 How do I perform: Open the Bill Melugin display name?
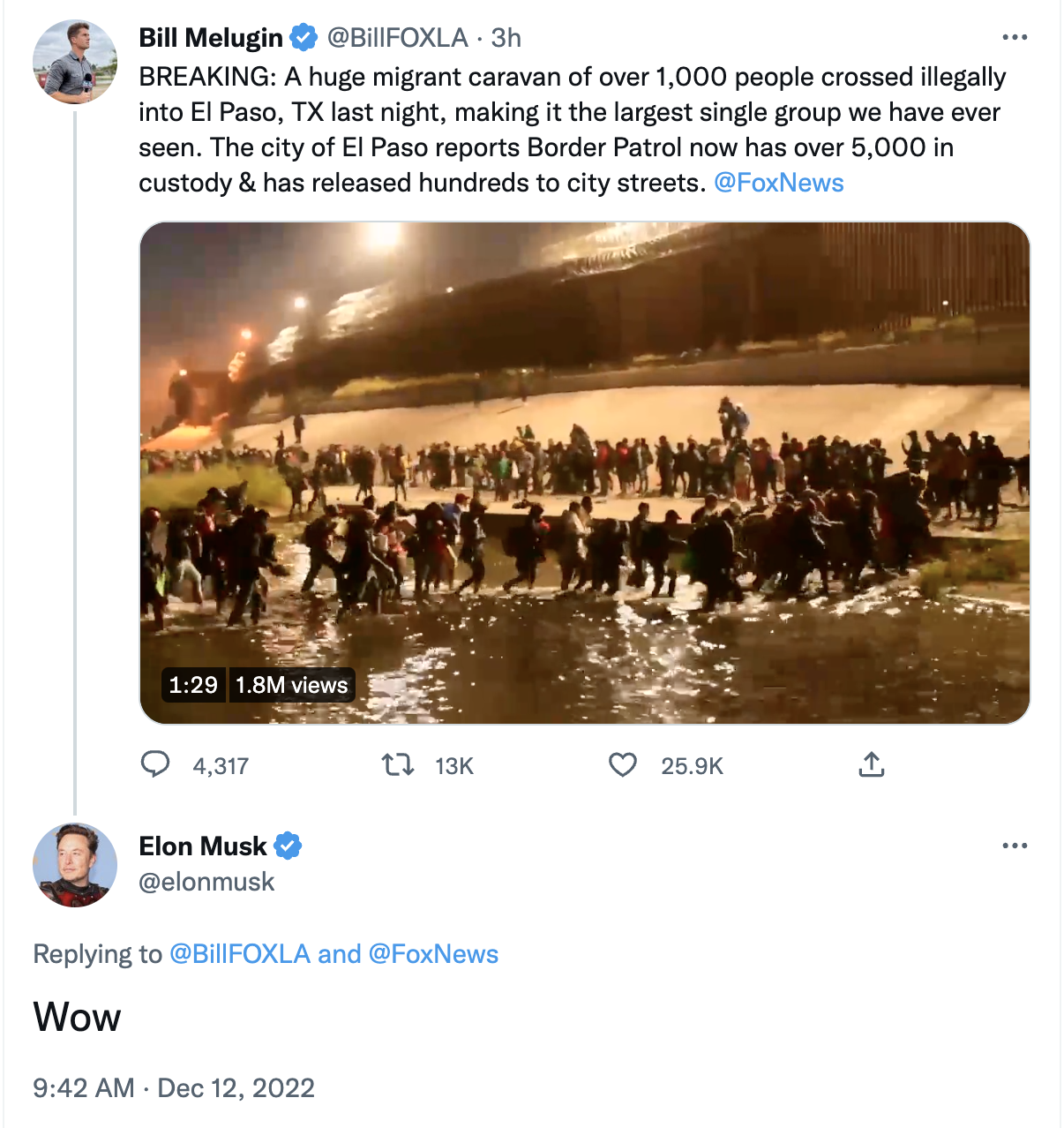click(x=211, y=38)
